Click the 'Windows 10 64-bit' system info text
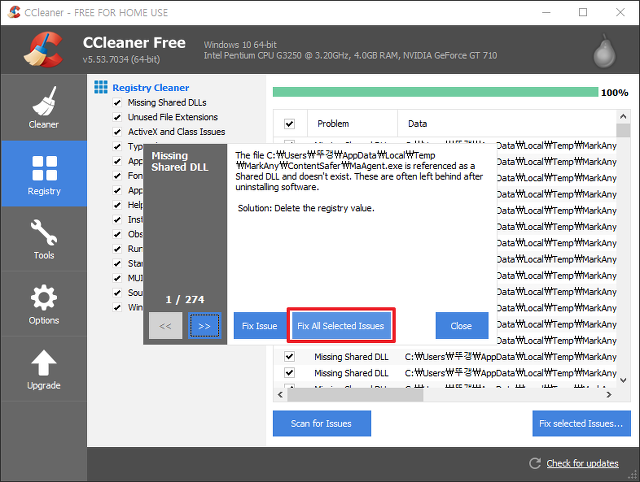 click(240, 44)
